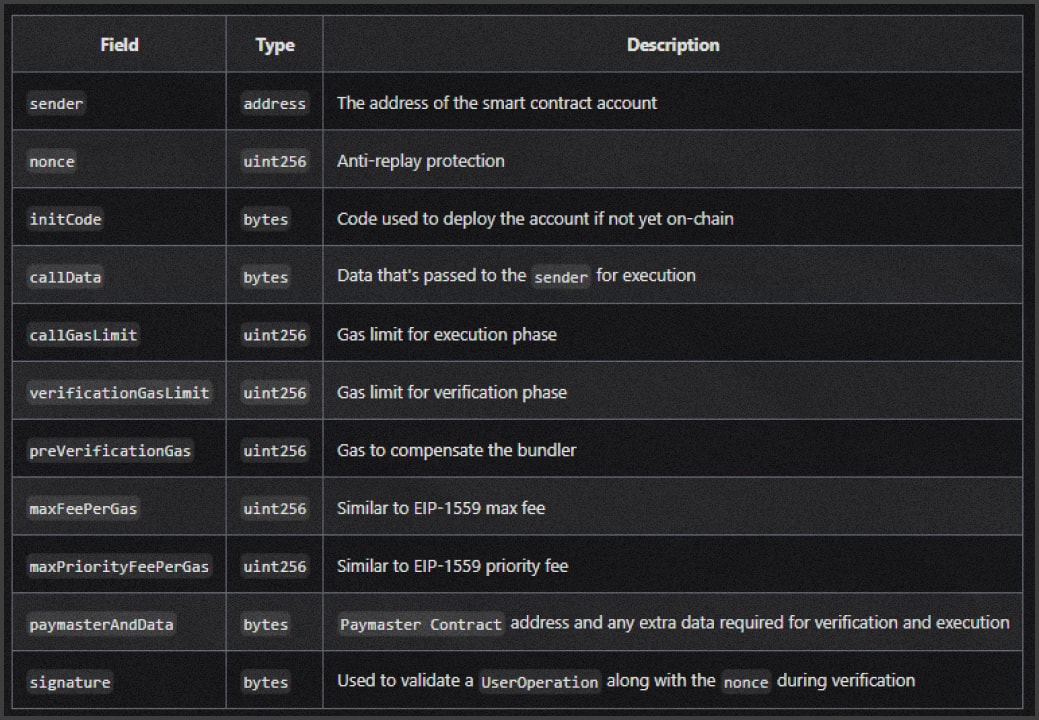Screen dimensions: 1039x720
Task: Click the nonce field name
Action: click(x=52, y=161)
